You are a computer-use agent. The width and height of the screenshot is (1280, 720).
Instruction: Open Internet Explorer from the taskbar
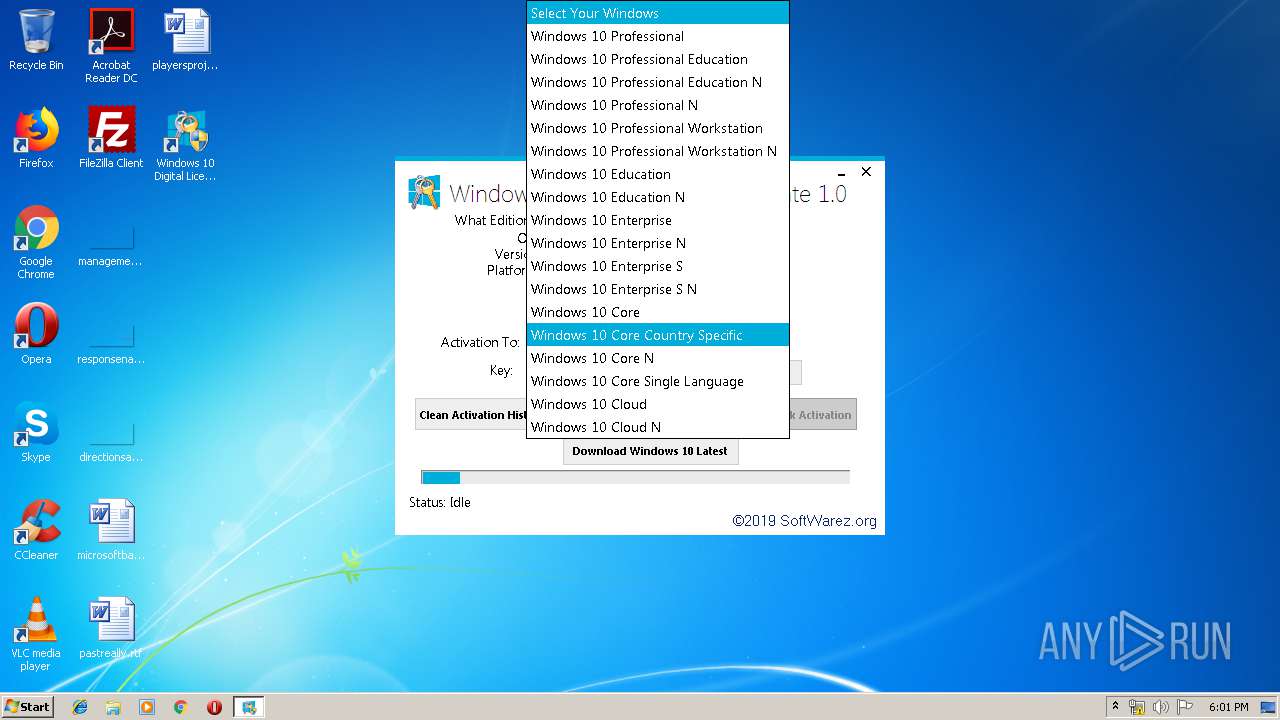(80, 707)
